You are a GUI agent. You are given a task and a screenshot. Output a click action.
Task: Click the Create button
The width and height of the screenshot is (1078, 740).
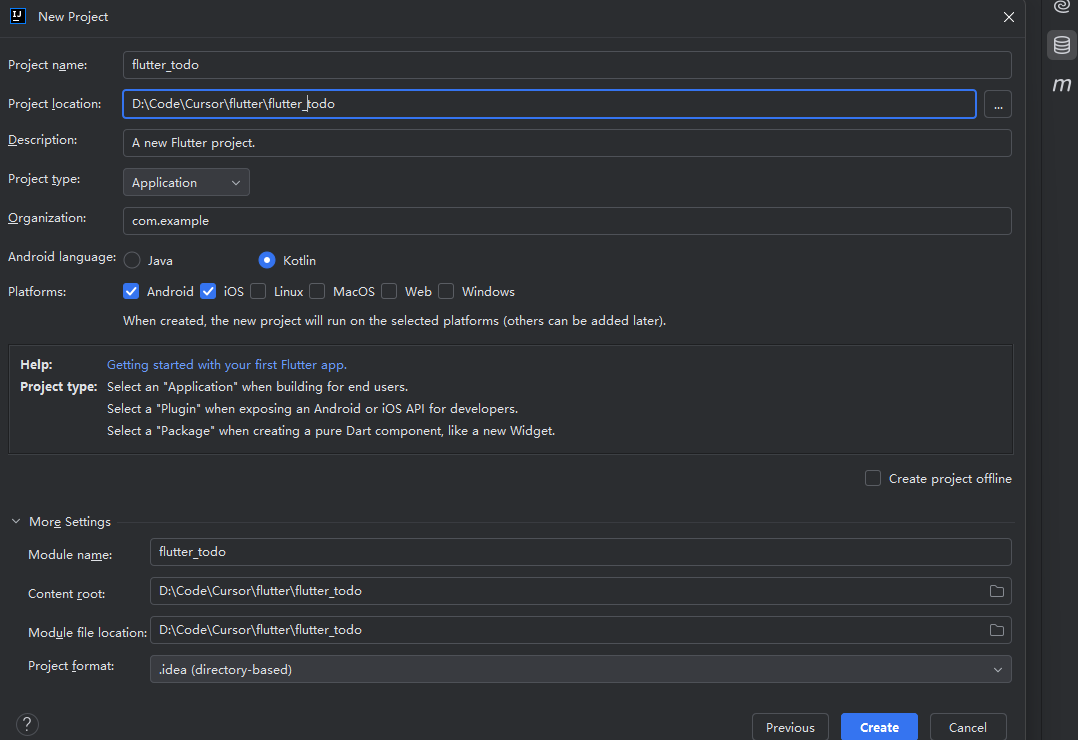(x=879, y=727)
